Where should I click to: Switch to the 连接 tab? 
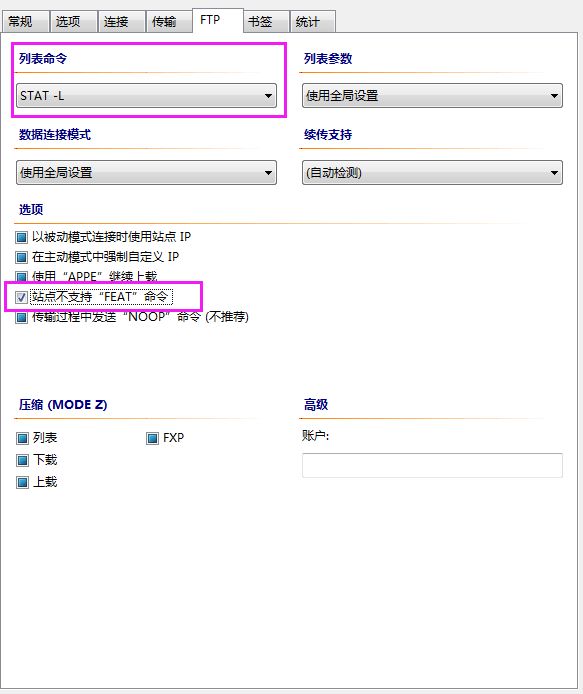point(121,22)
